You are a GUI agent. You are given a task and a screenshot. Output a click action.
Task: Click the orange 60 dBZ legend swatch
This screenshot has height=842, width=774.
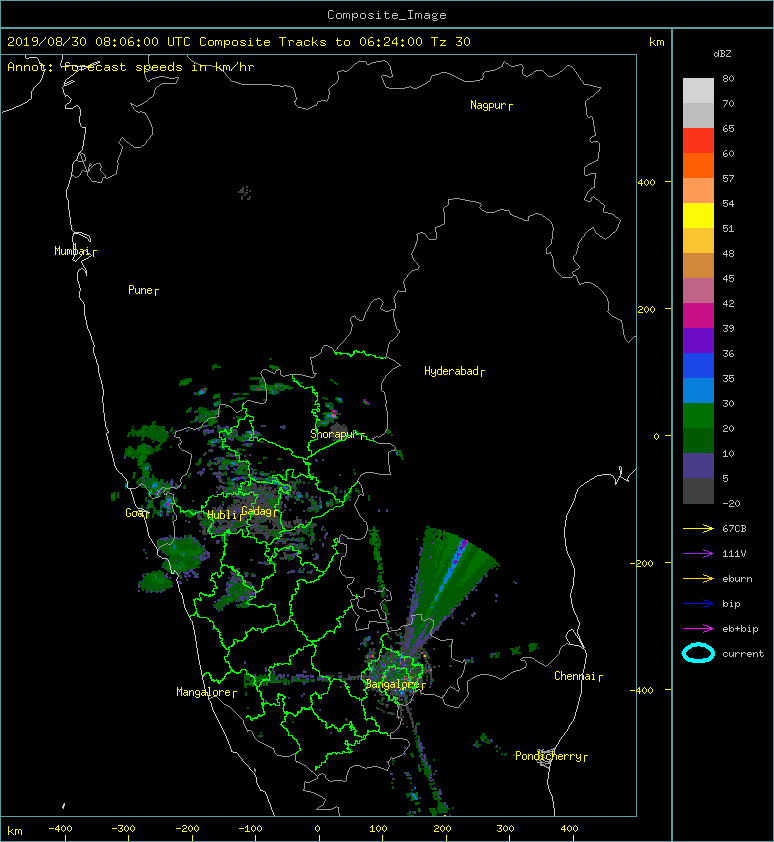point(698,165)
